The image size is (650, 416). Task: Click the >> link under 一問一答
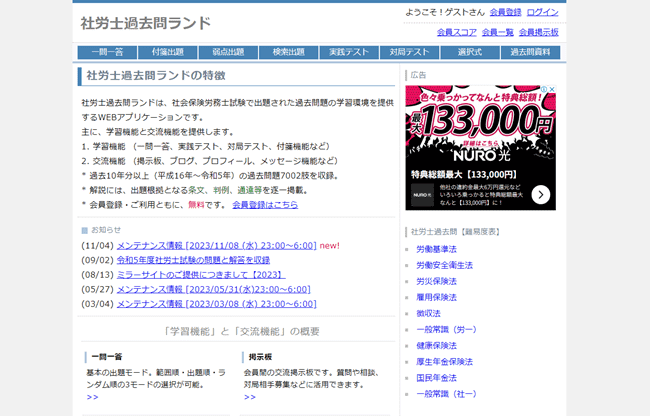[92, 397]
